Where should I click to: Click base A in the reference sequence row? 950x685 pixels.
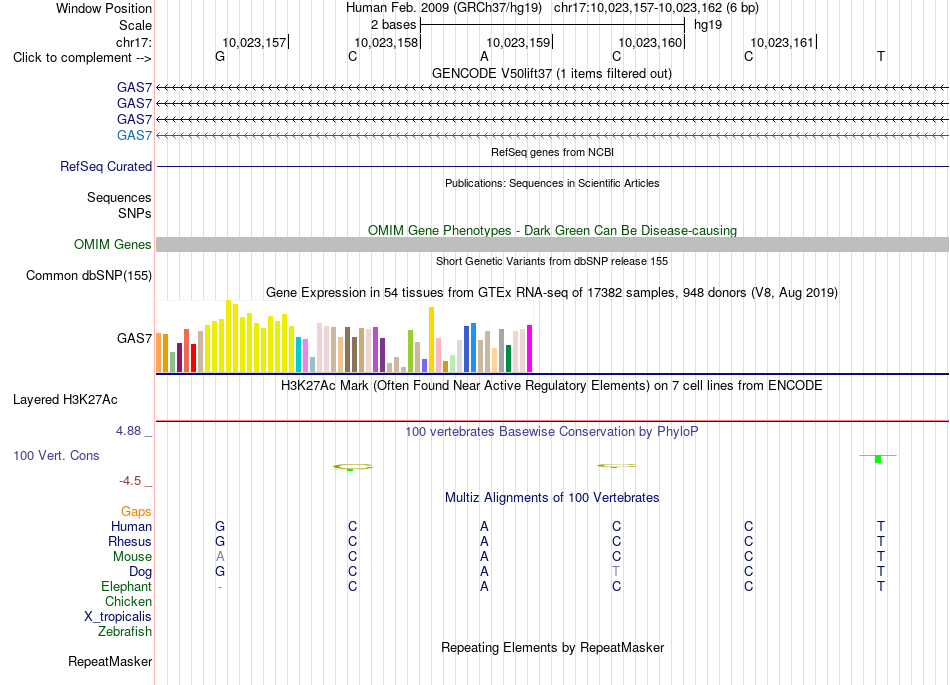point(484,56)
